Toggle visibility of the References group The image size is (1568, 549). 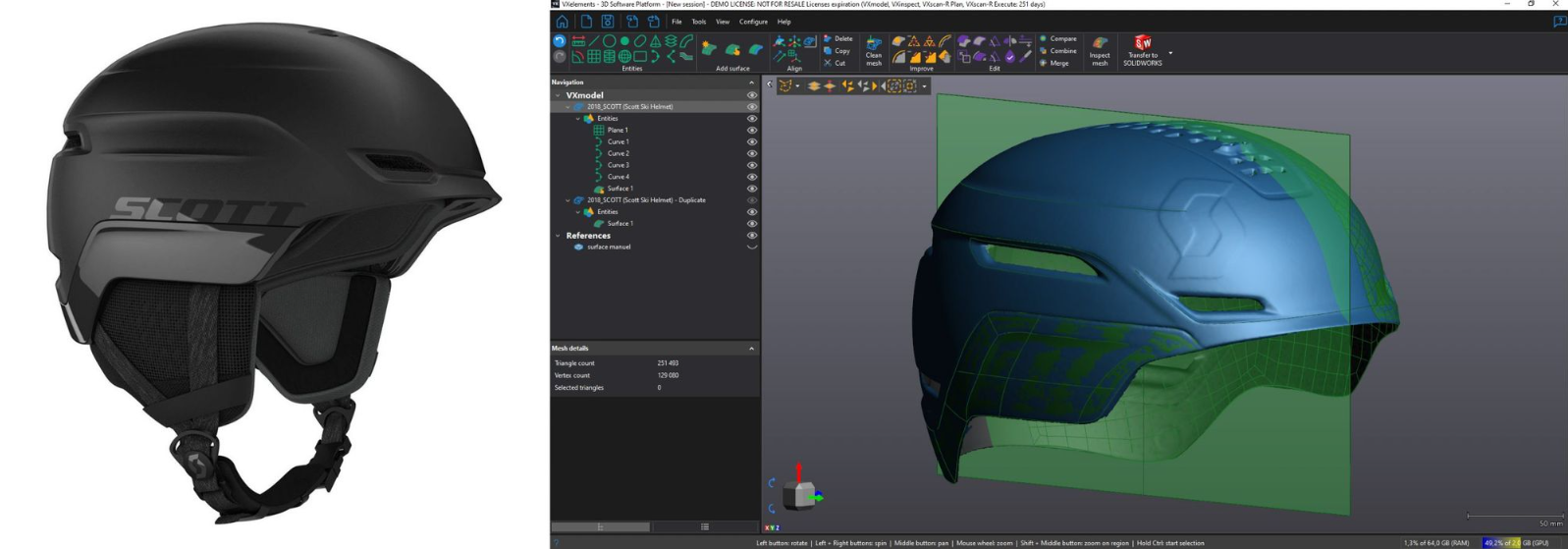click(x=752, y=236)
